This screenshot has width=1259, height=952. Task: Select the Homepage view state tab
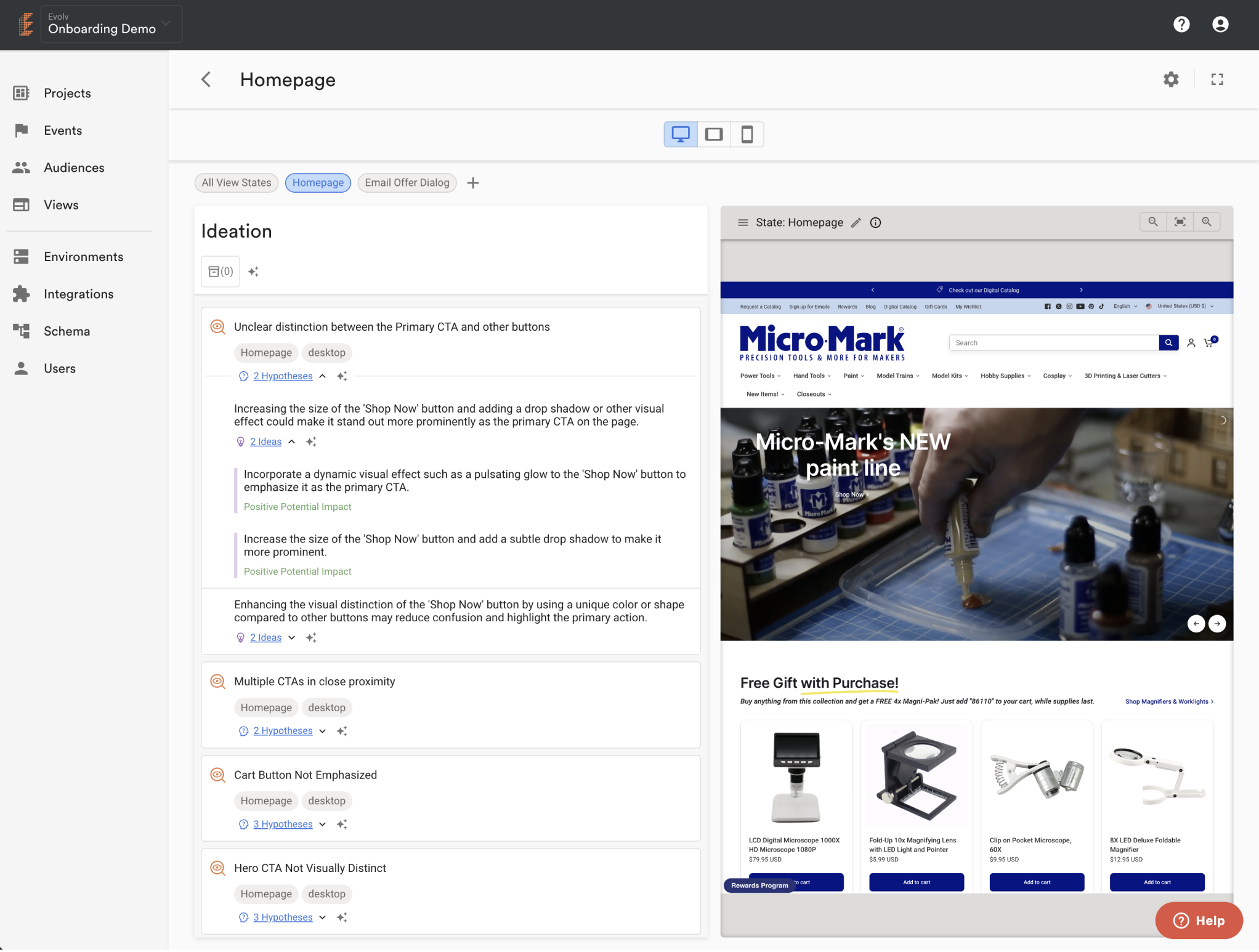pos(318,183)
